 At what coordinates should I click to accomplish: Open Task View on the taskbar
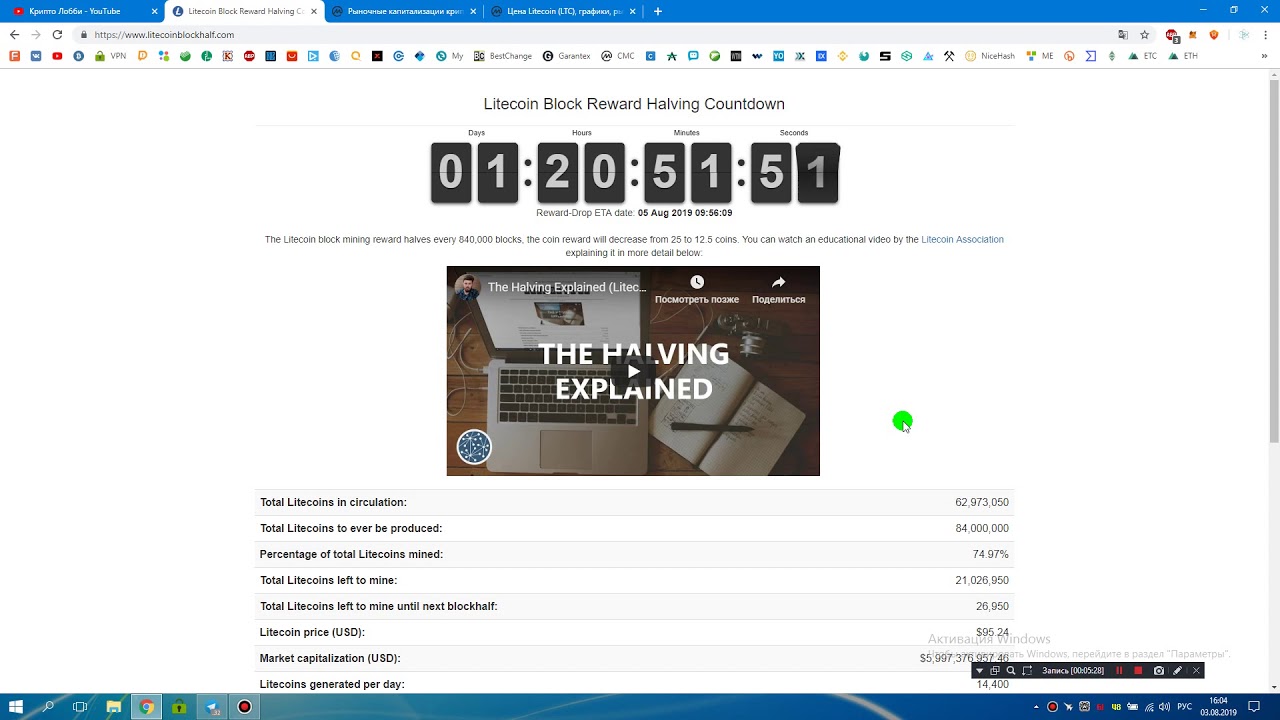[x=80, y=707]
